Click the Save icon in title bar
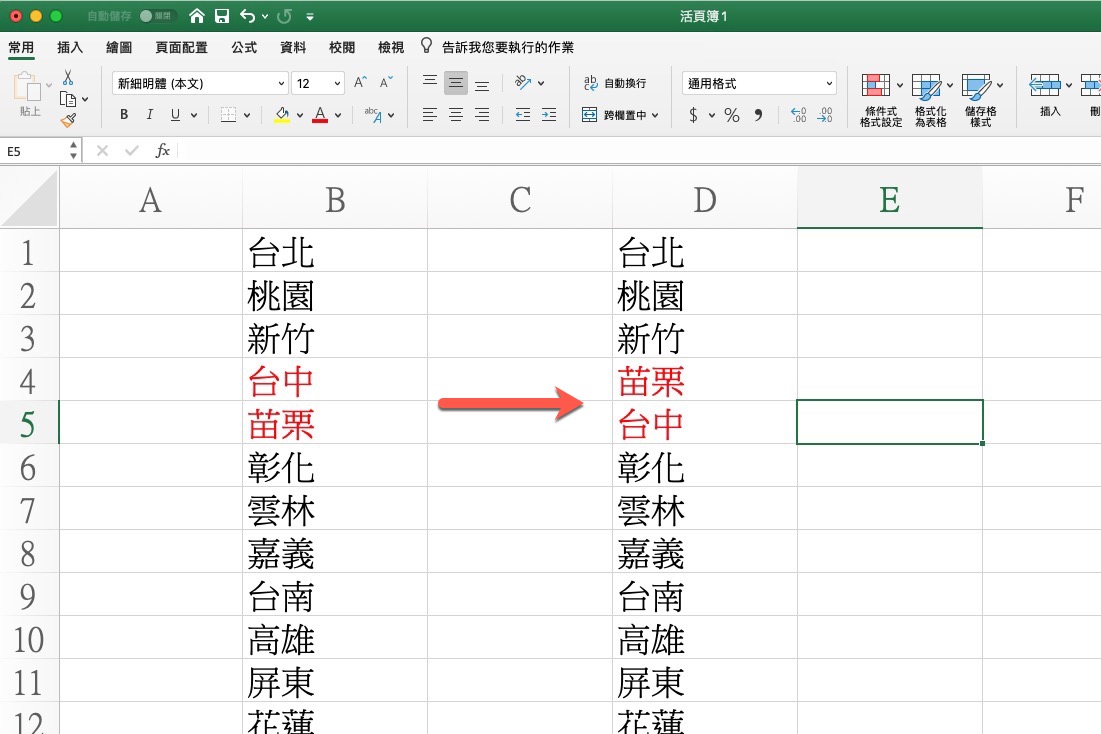 click(221, 16)
